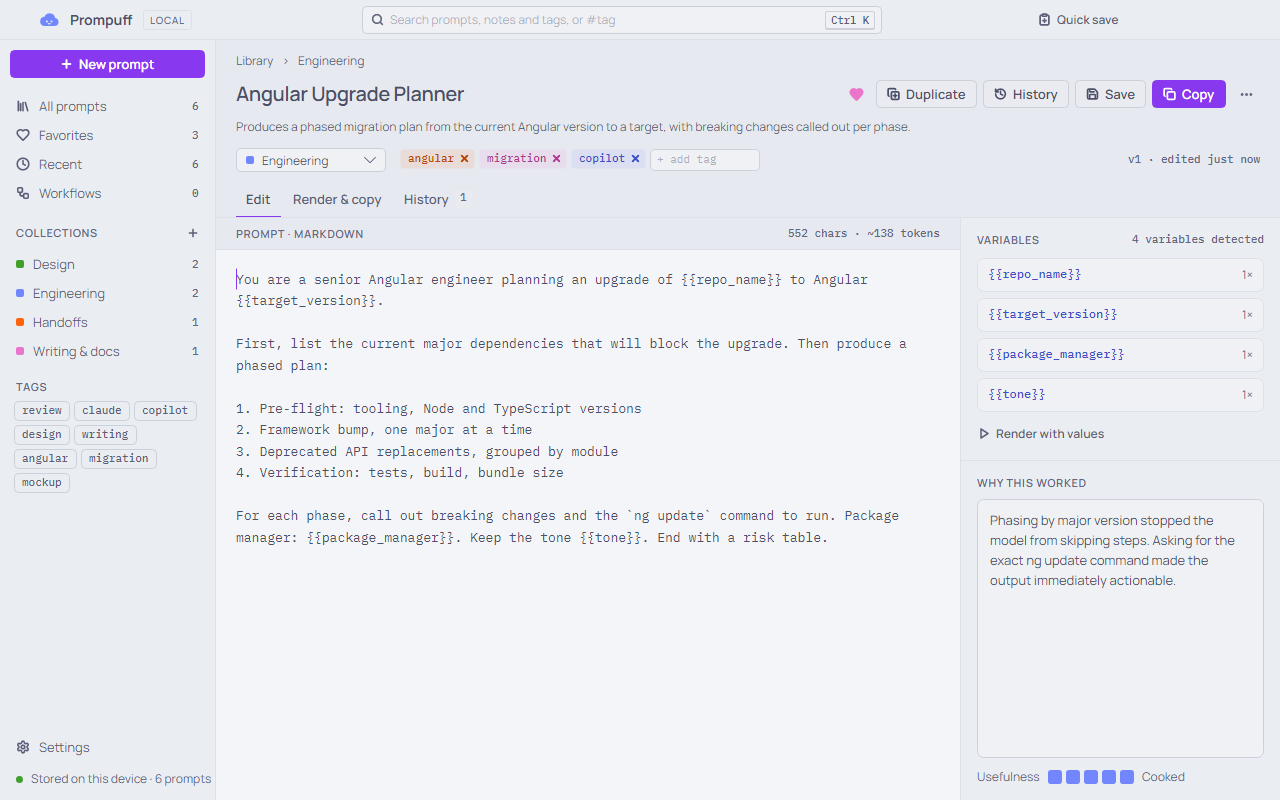Remove the migration tag

[x=556, y=158]
